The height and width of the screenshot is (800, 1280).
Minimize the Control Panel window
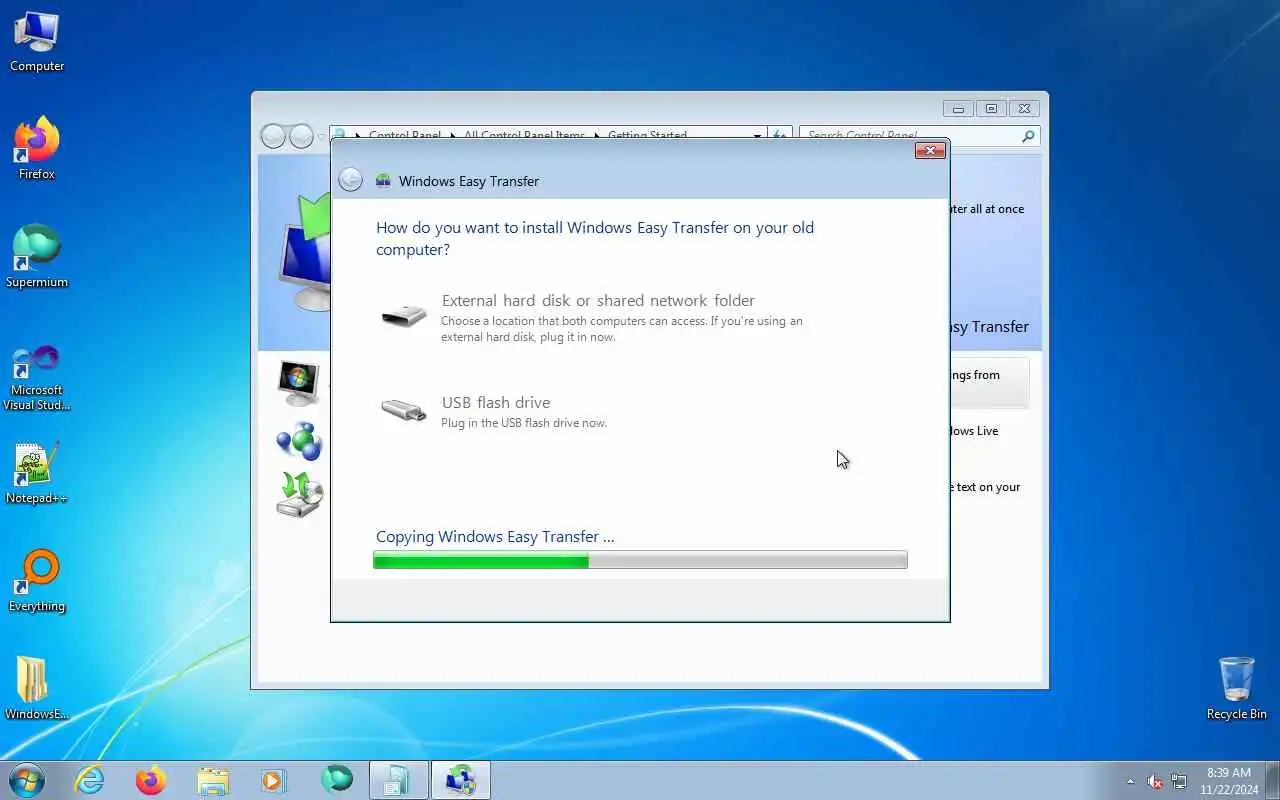click(958, 108)
